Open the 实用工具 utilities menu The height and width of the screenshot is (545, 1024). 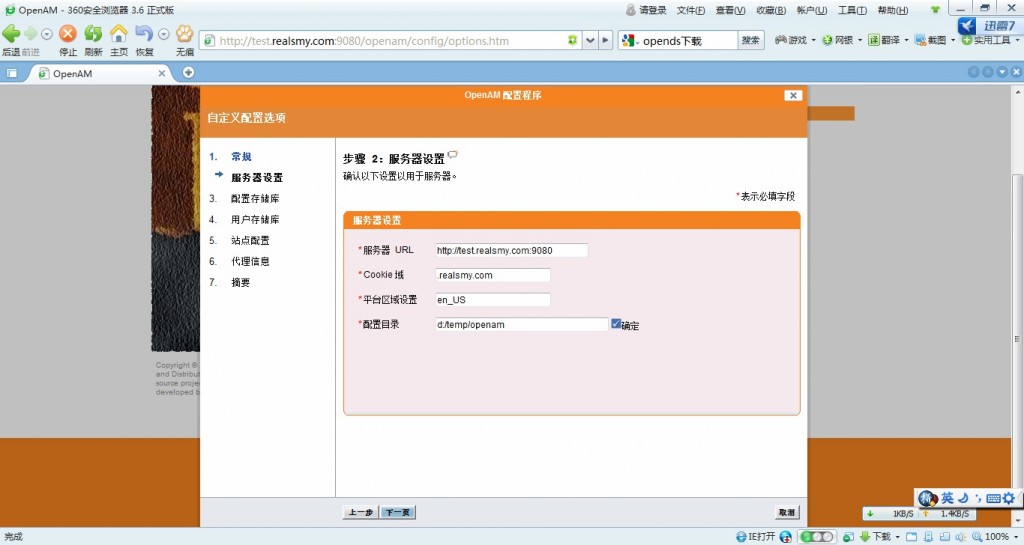989,40
